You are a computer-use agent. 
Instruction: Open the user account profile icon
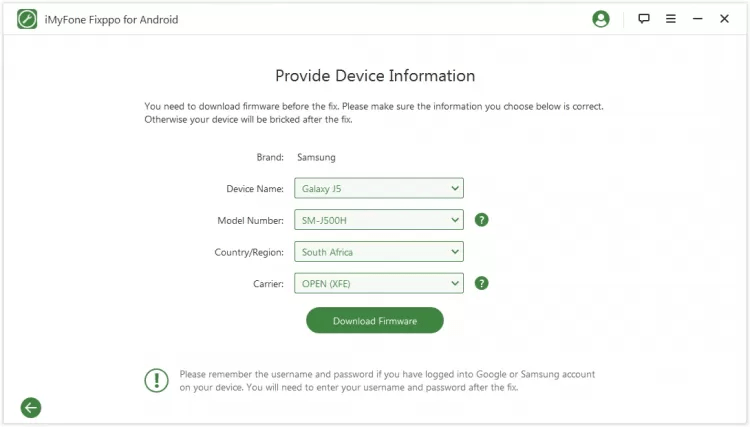point(600,19)
